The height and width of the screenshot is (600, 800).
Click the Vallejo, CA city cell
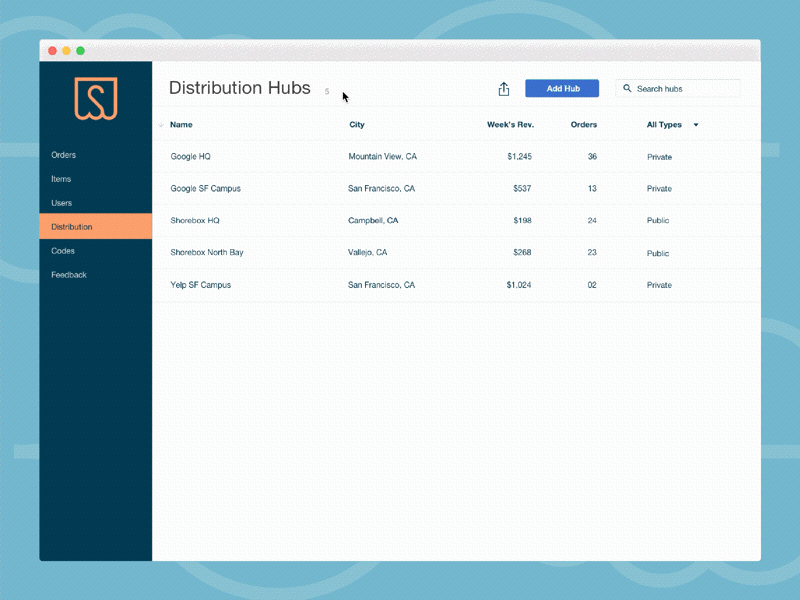coord(367,252)
